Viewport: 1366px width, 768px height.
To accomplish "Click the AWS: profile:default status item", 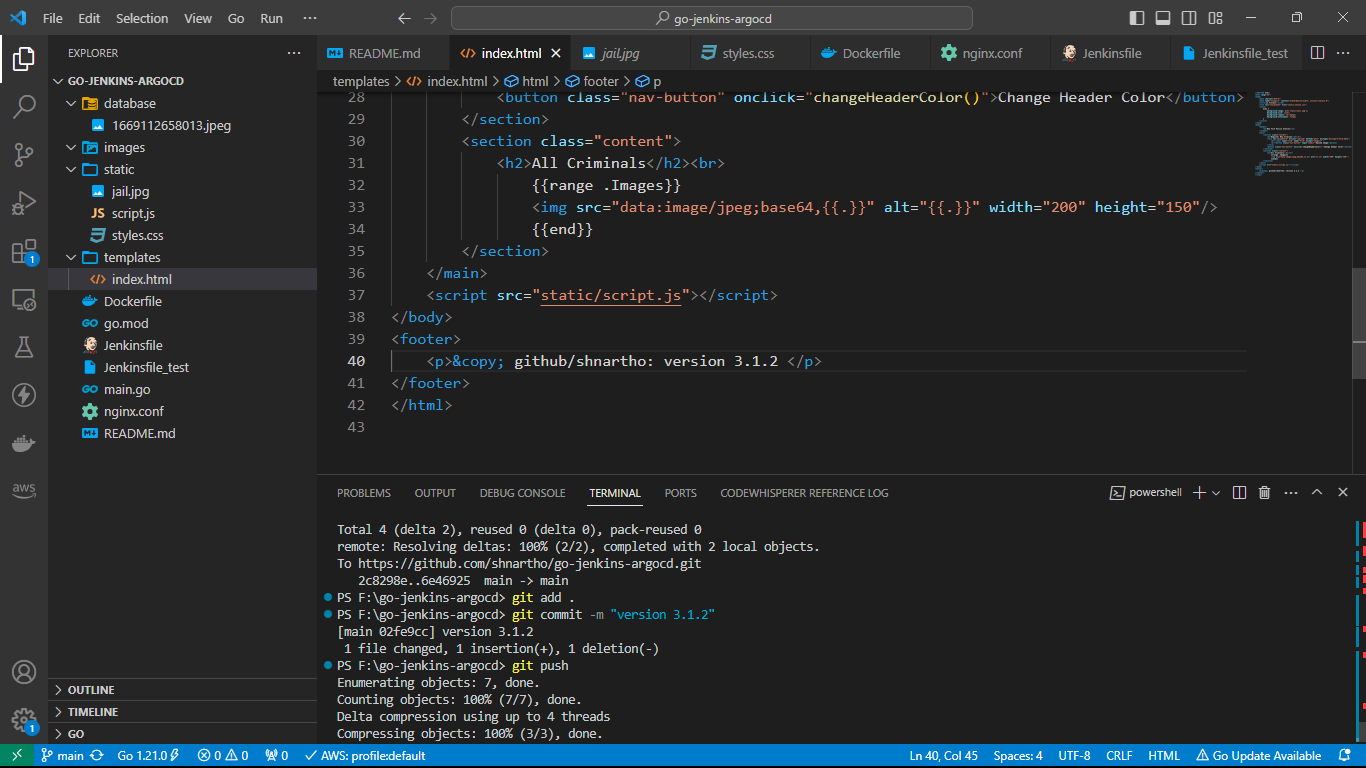I will pyautogui.click(x=365, y=755).
